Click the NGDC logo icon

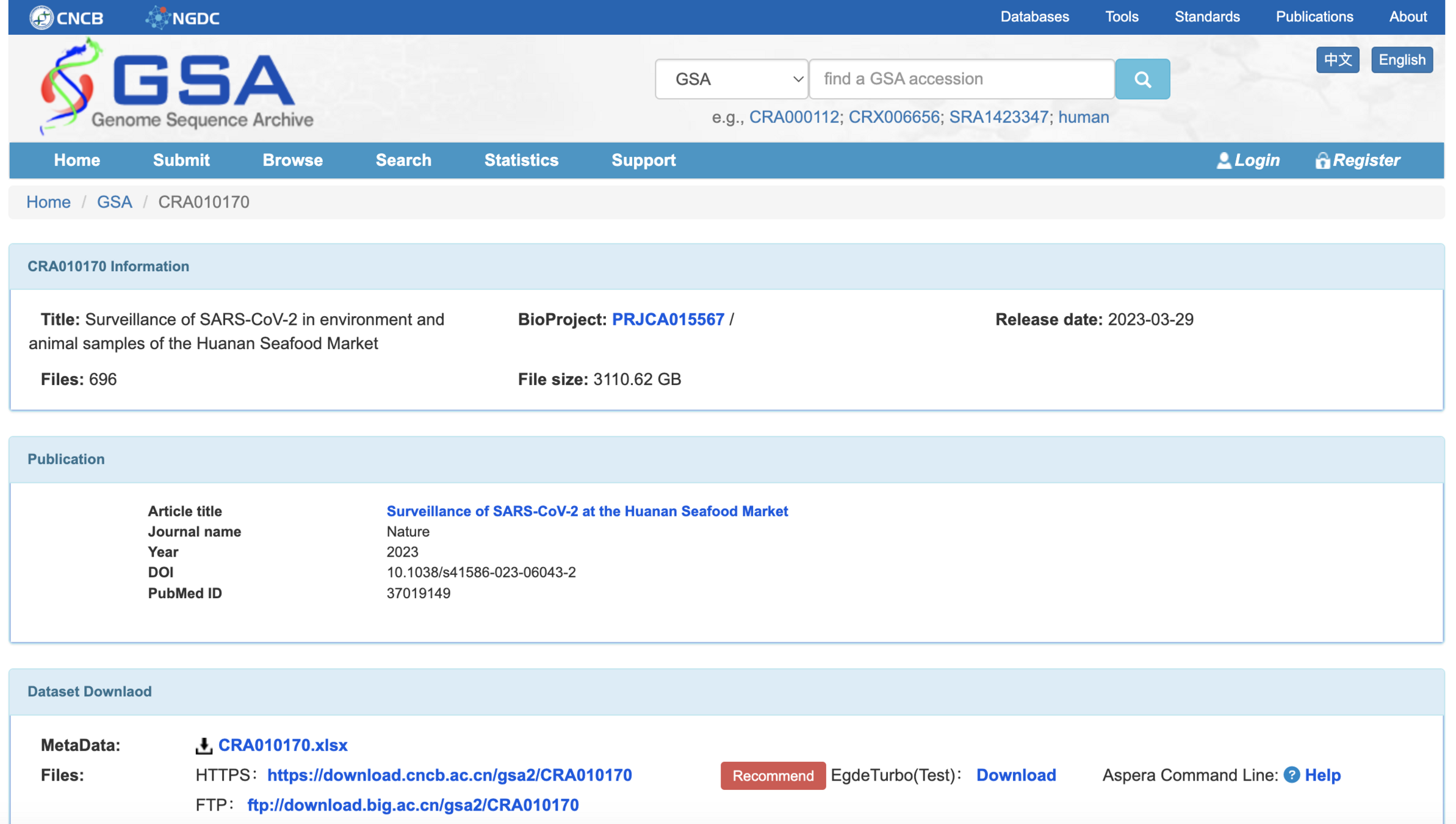[x=157, y=17]
